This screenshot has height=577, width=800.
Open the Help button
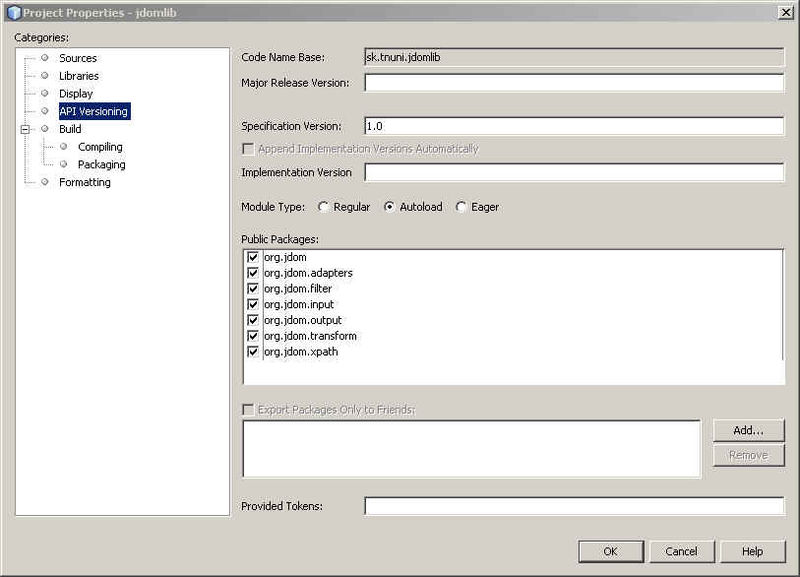click(x=752, y=551)
